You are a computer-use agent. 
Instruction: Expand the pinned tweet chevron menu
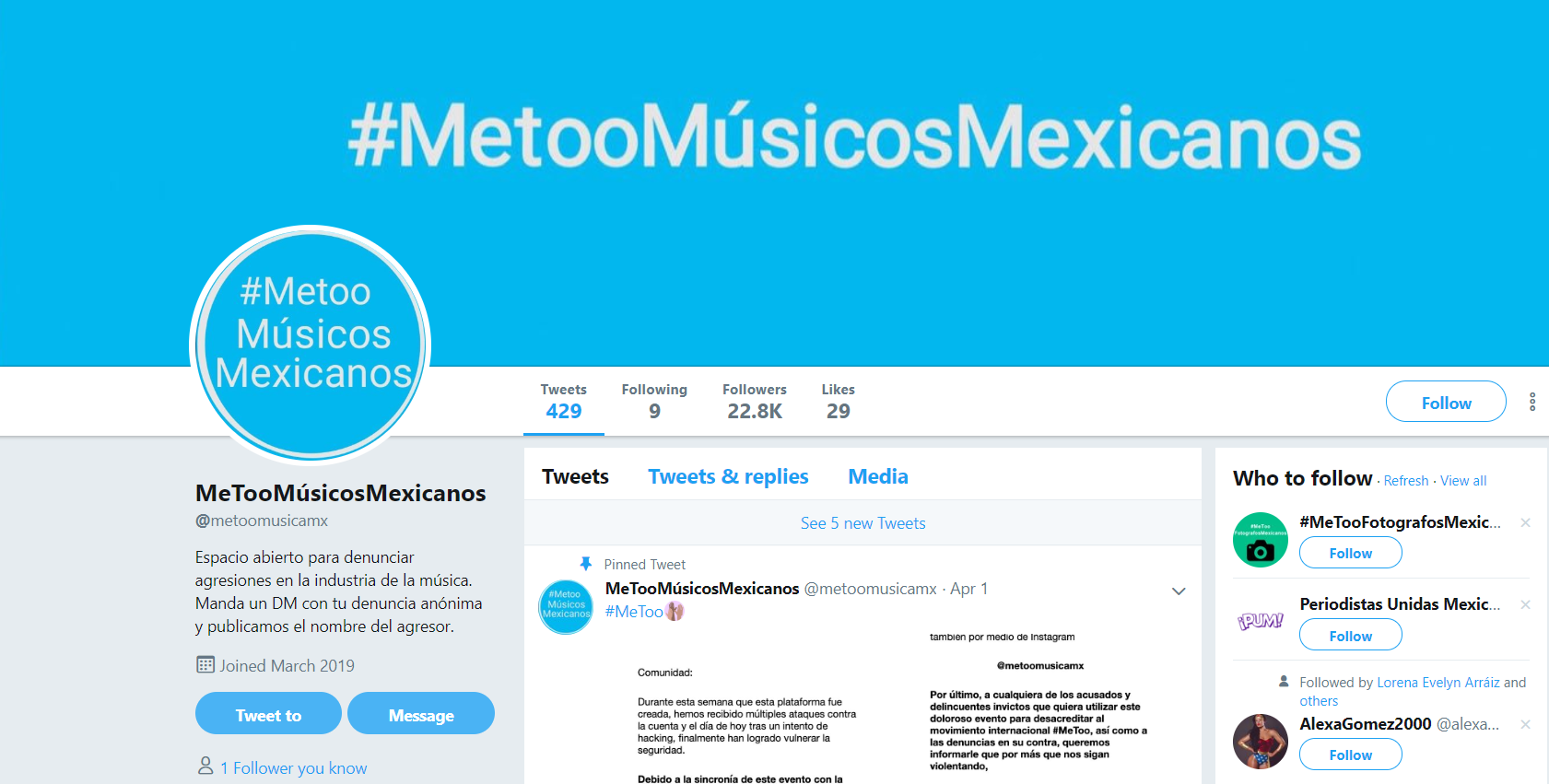tap(1179, 591)
